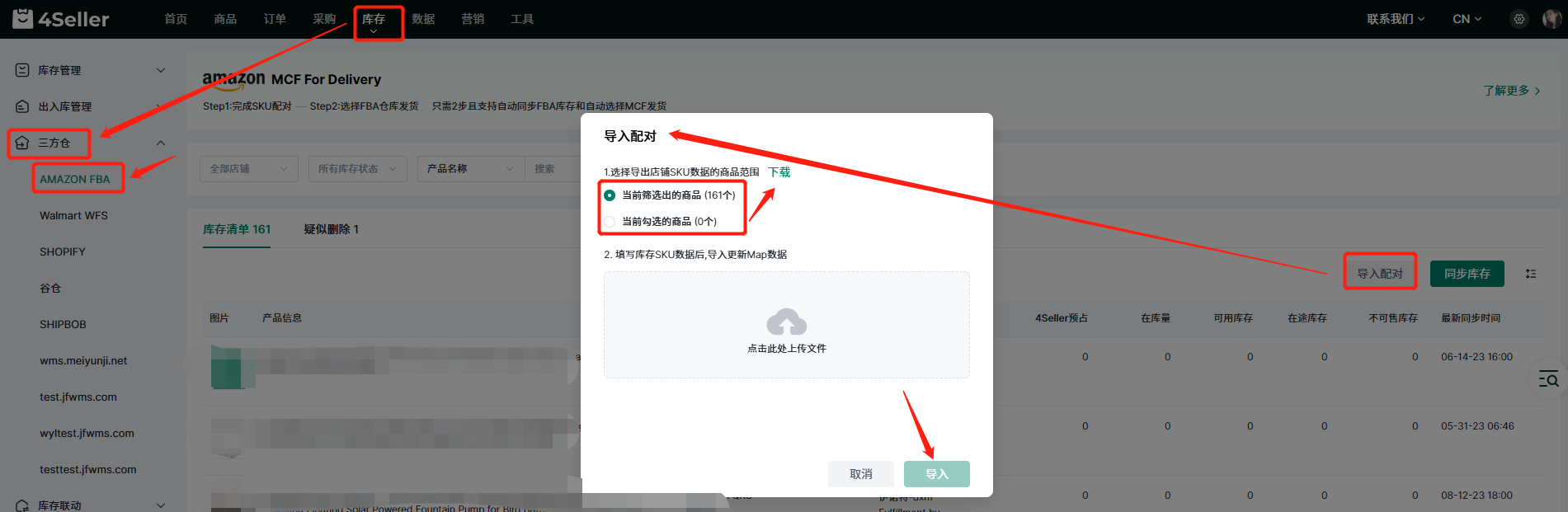Click the 三方仓 warehouse icon
Viewport: 1568px width, 512px height.
pos(22,143)
